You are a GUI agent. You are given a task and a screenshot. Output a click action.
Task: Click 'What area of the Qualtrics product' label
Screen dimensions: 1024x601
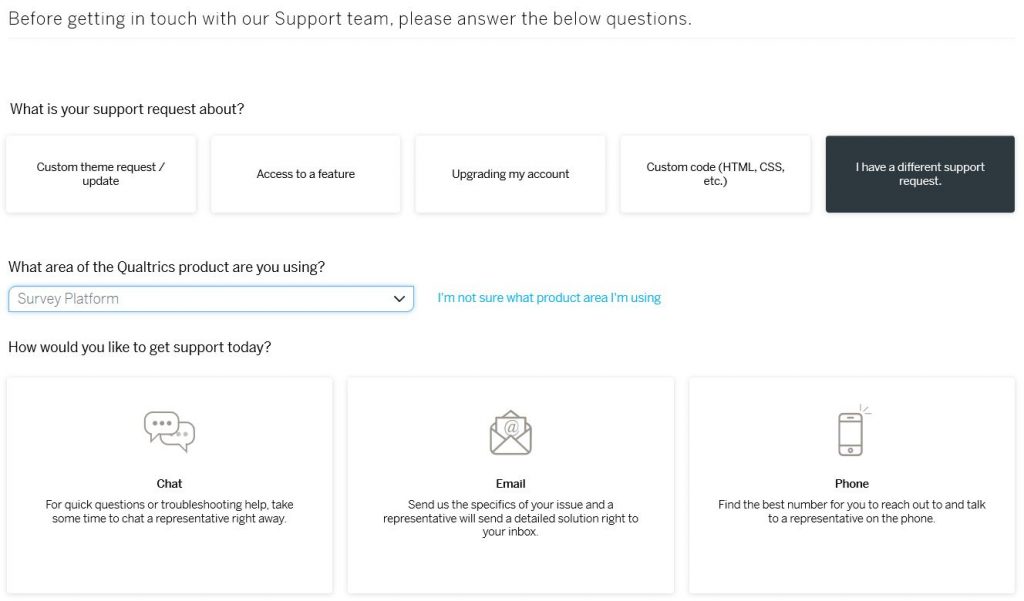coord(167,267)
